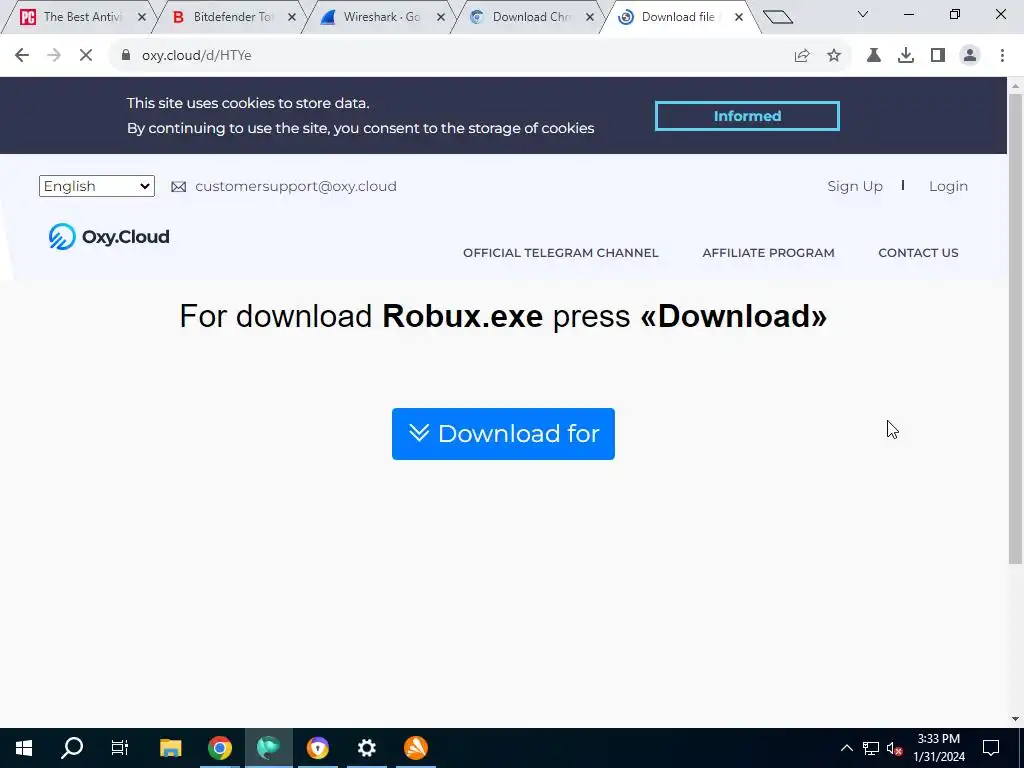This screenshot has width=1024, height=768.
Task: Open the Sign Up link
Action: [x=855, y=186]
